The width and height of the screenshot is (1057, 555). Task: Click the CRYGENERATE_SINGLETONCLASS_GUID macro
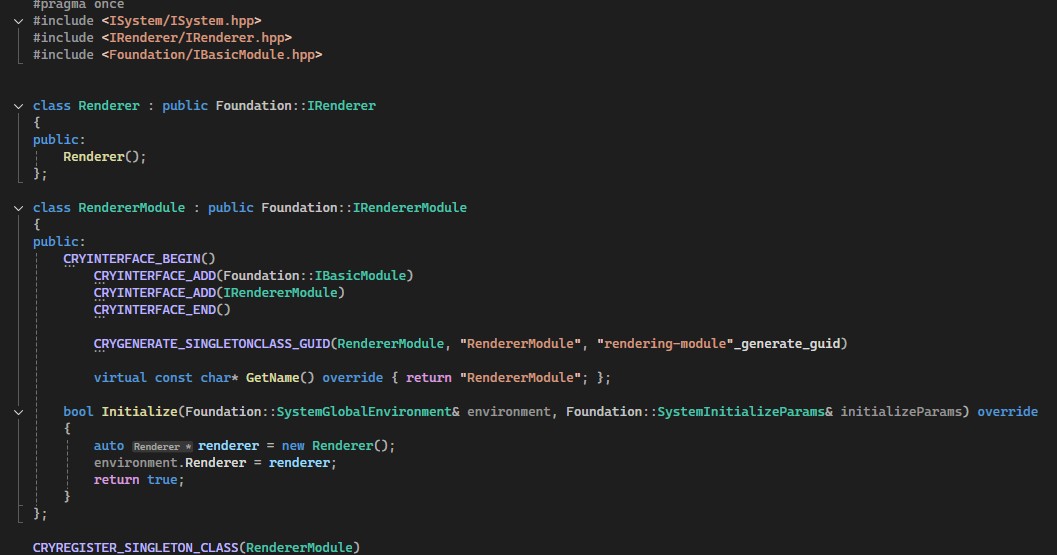click(x=211, y=344)
